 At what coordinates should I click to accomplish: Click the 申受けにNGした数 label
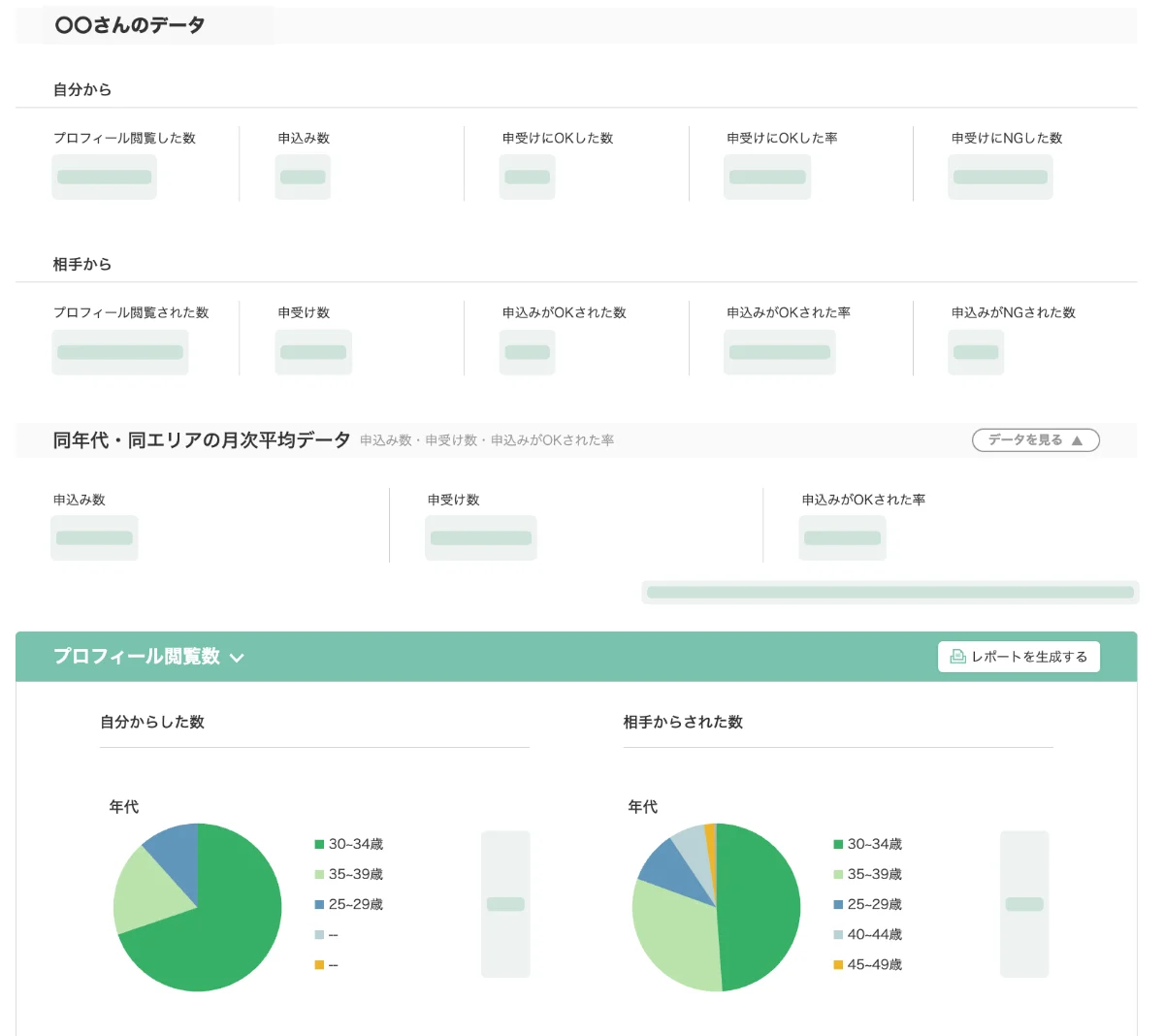coord(1007,139)
